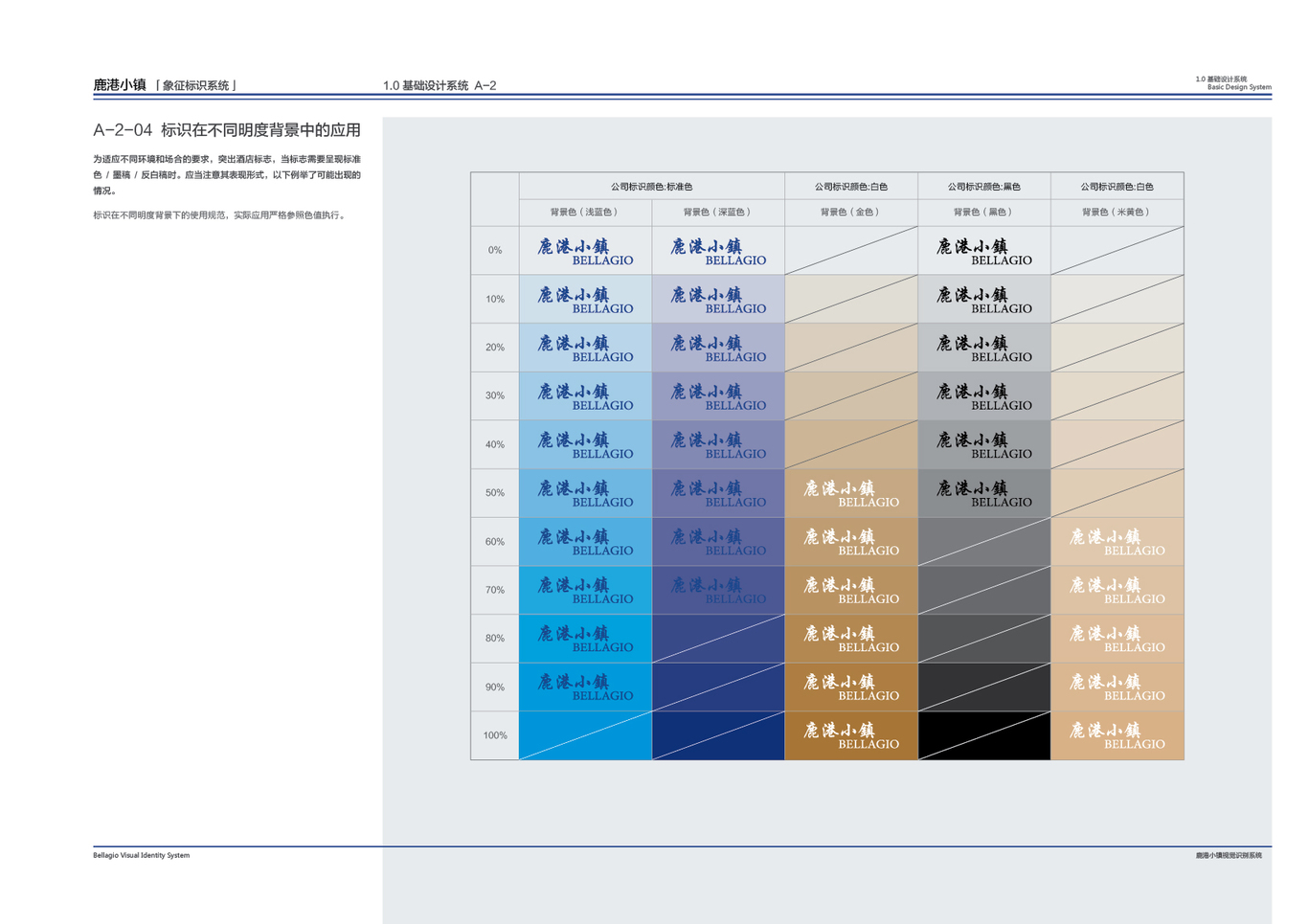
Task: Click the 背景色(米黄色) column subheader
Action: pos(1116,213)
